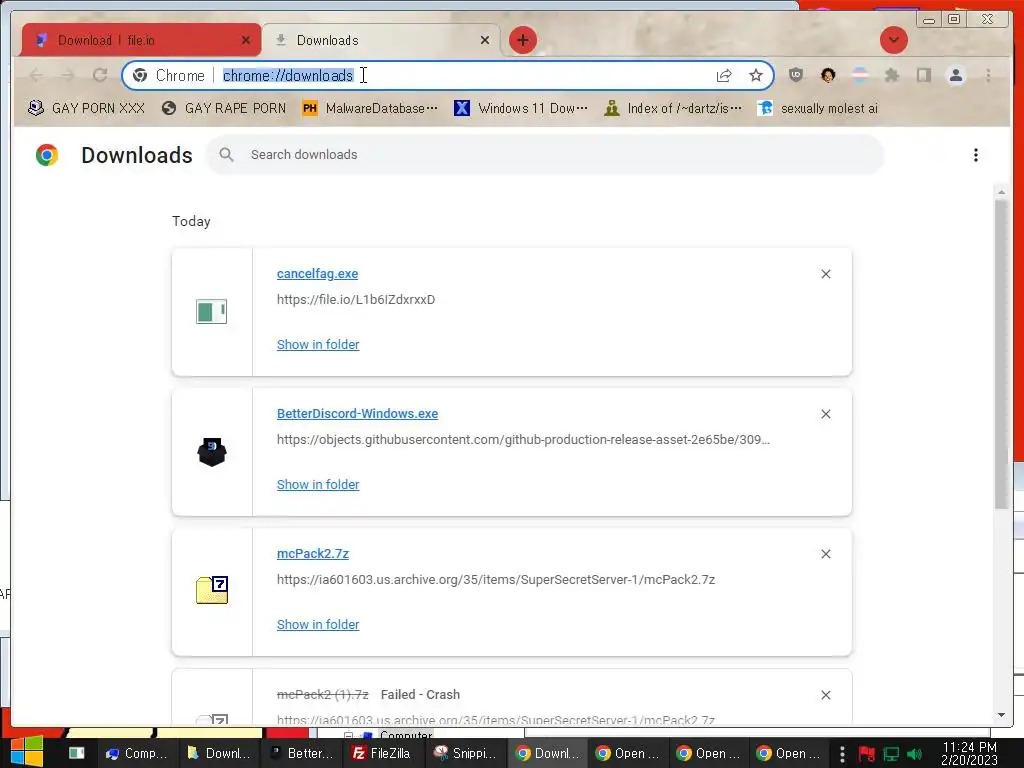The width and height of the screenshot is (1024, 768).
Task: Open Downloads page more actions menu
Action: click(976, 155)
